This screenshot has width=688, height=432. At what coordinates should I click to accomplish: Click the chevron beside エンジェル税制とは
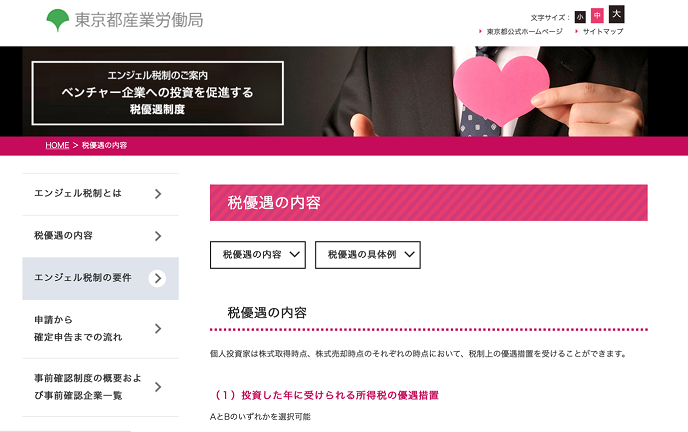[x=158, y=194]
